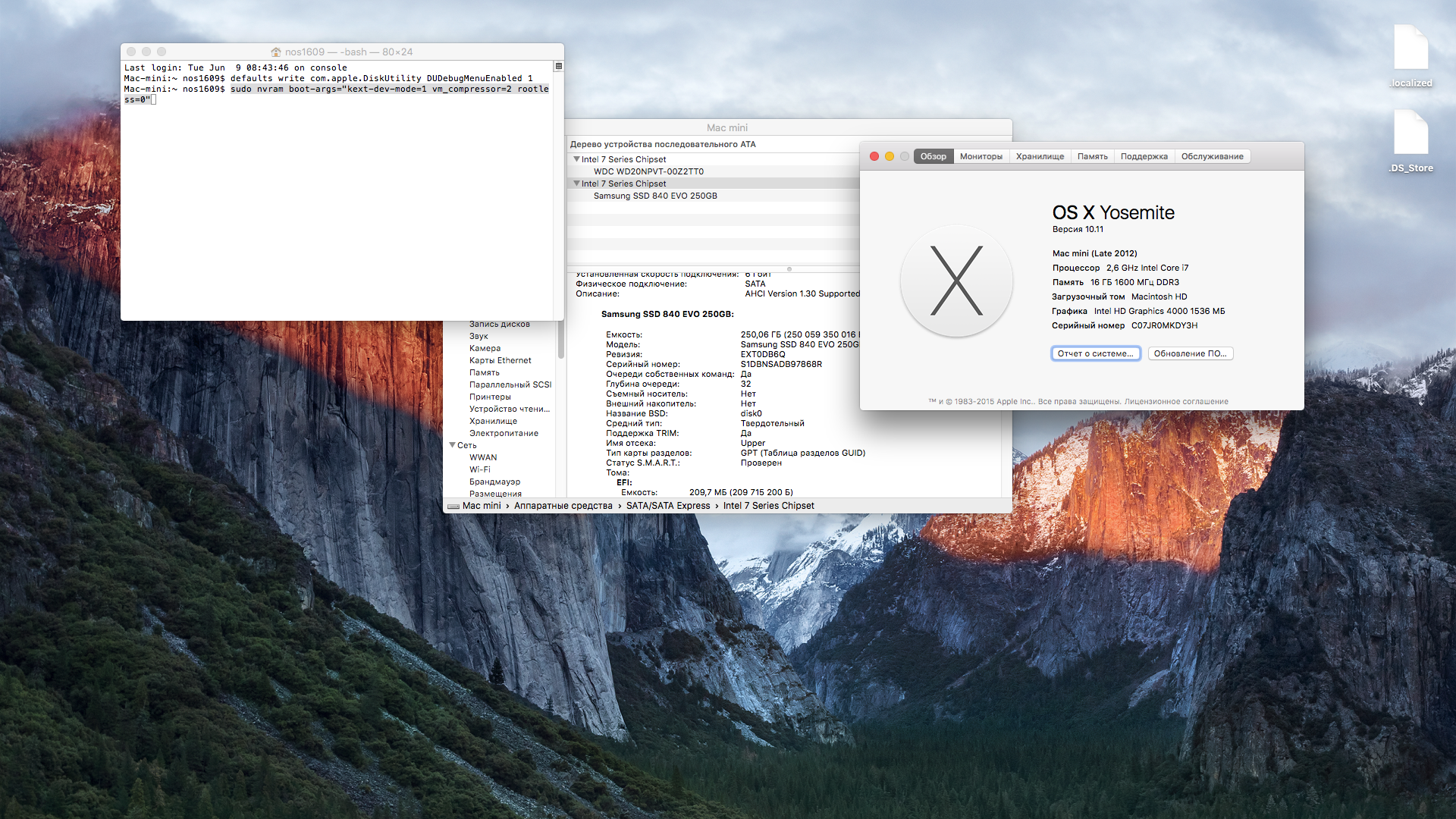Open the Лицензионное соглашение link
This screenshot has width=1456, height=819.
pyautogui.click(x=1176, y=402)
